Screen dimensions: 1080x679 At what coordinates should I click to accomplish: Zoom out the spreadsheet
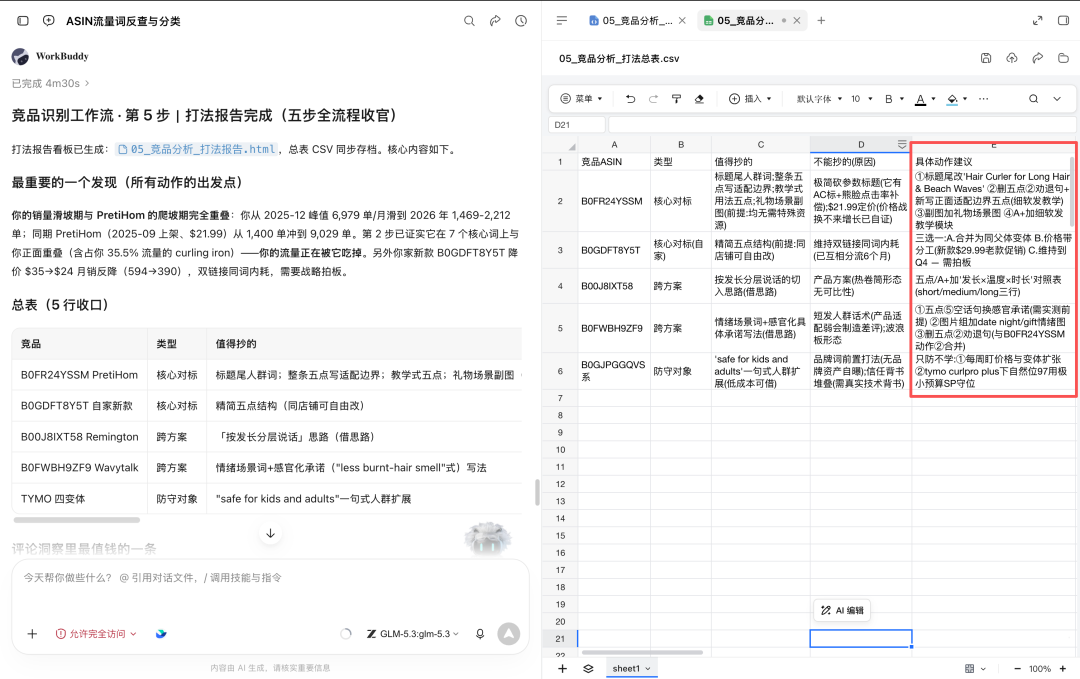click(1017, 669)
